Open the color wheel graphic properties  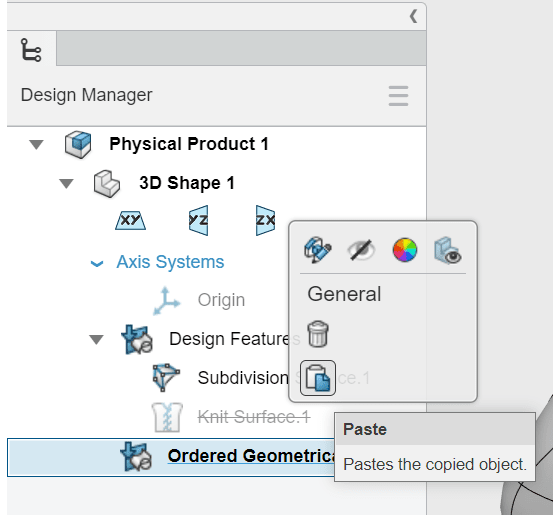[x=405, y=250]
